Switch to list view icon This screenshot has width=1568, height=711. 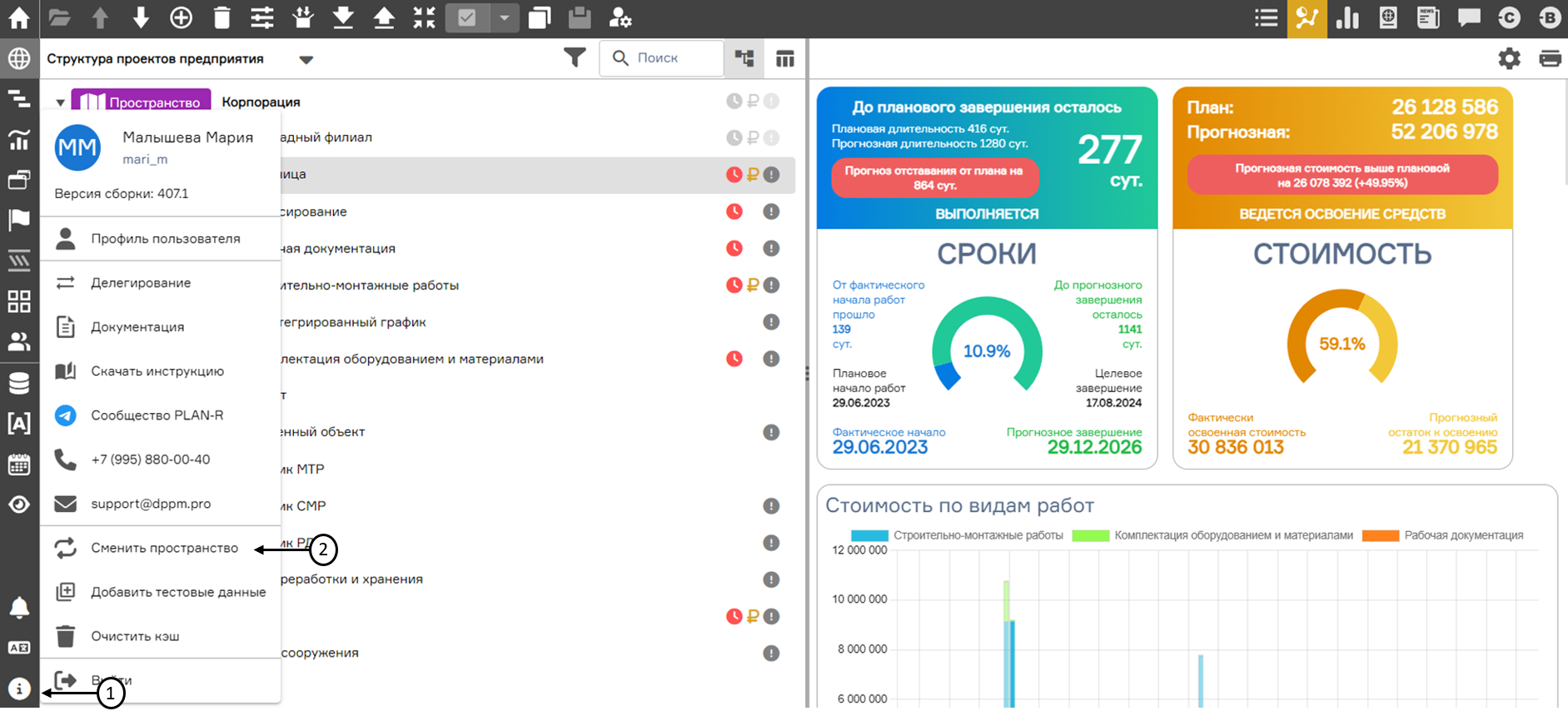(x=1267, y=17)
